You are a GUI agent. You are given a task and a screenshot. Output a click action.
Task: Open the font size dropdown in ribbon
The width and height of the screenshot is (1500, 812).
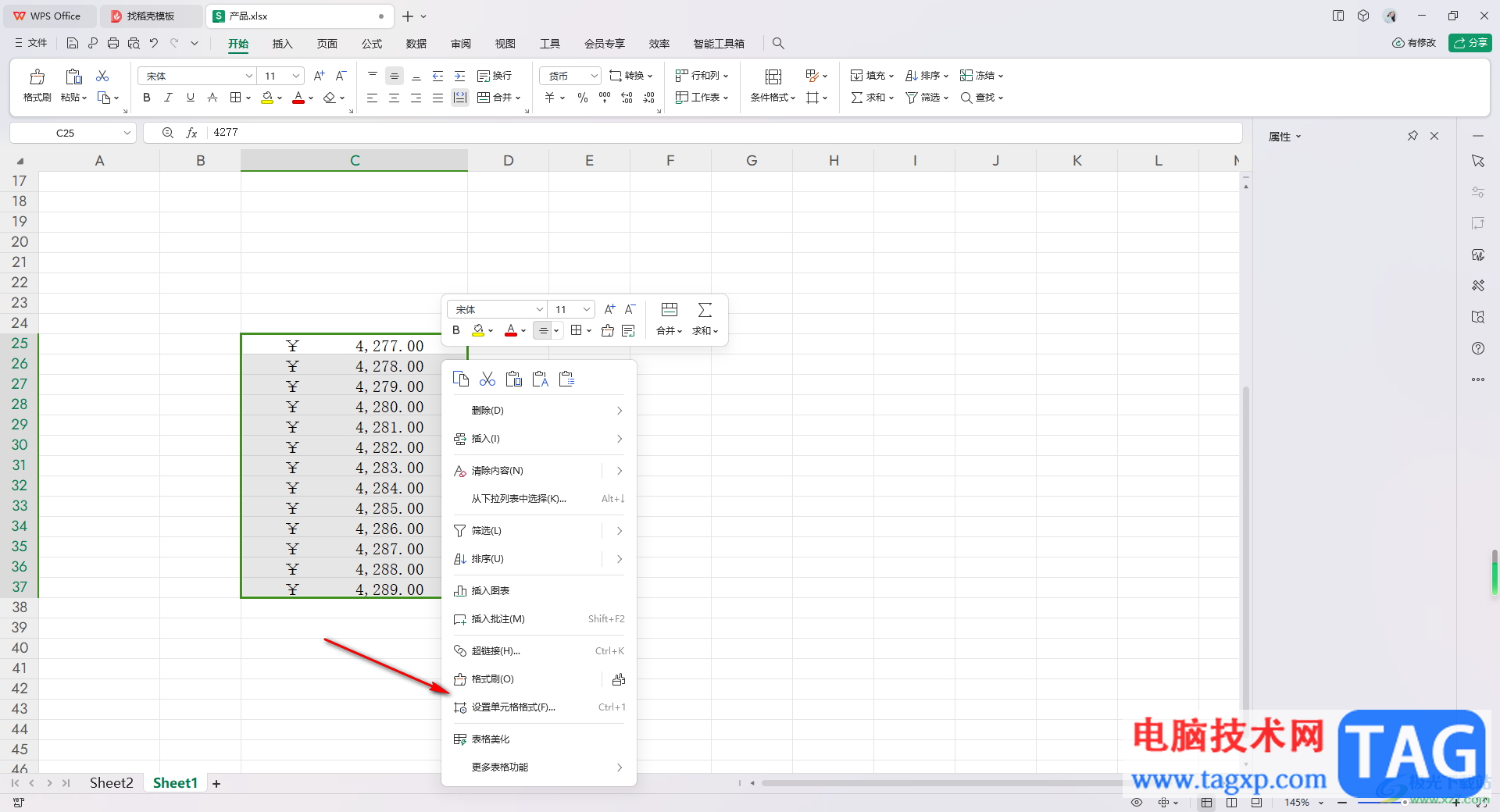(296, 76)
